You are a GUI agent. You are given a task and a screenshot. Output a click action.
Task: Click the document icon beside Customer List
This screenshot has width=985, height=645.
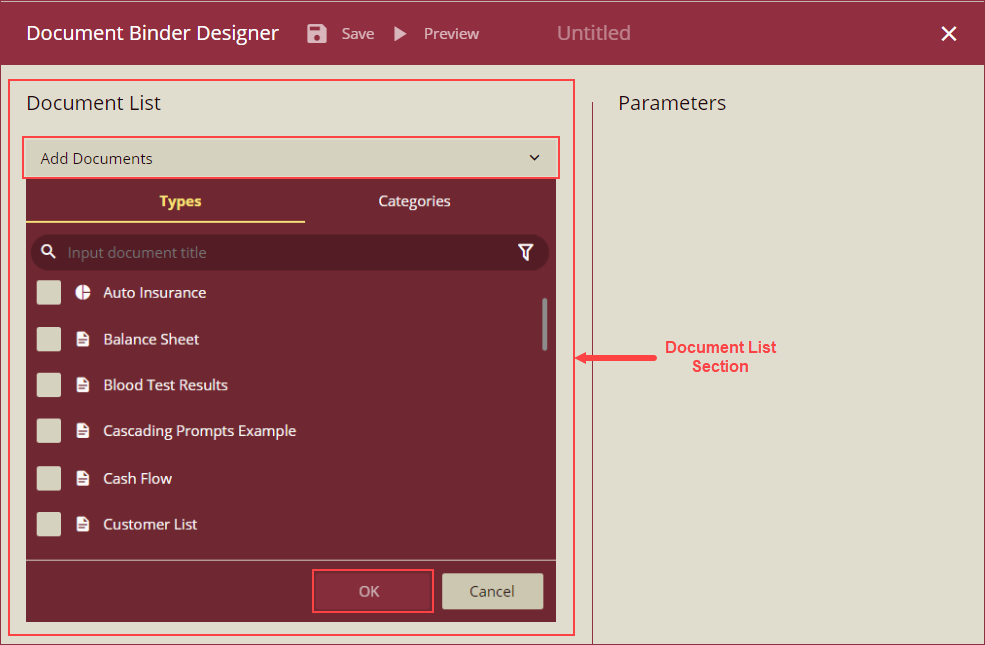click(83, 524)
